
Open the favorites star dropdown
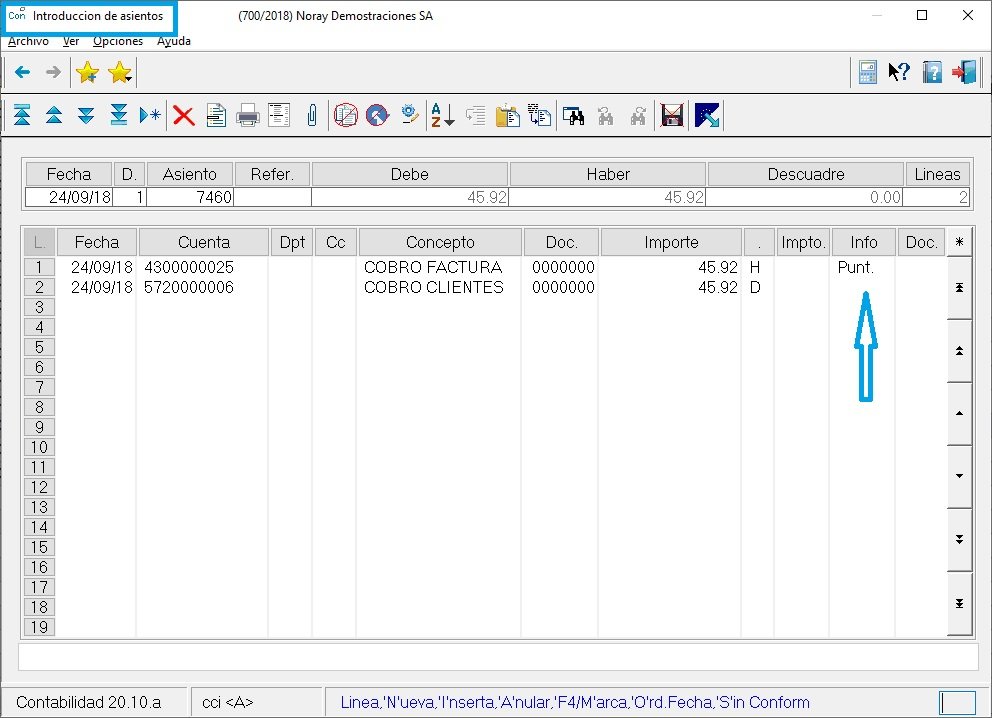point(120,73)
